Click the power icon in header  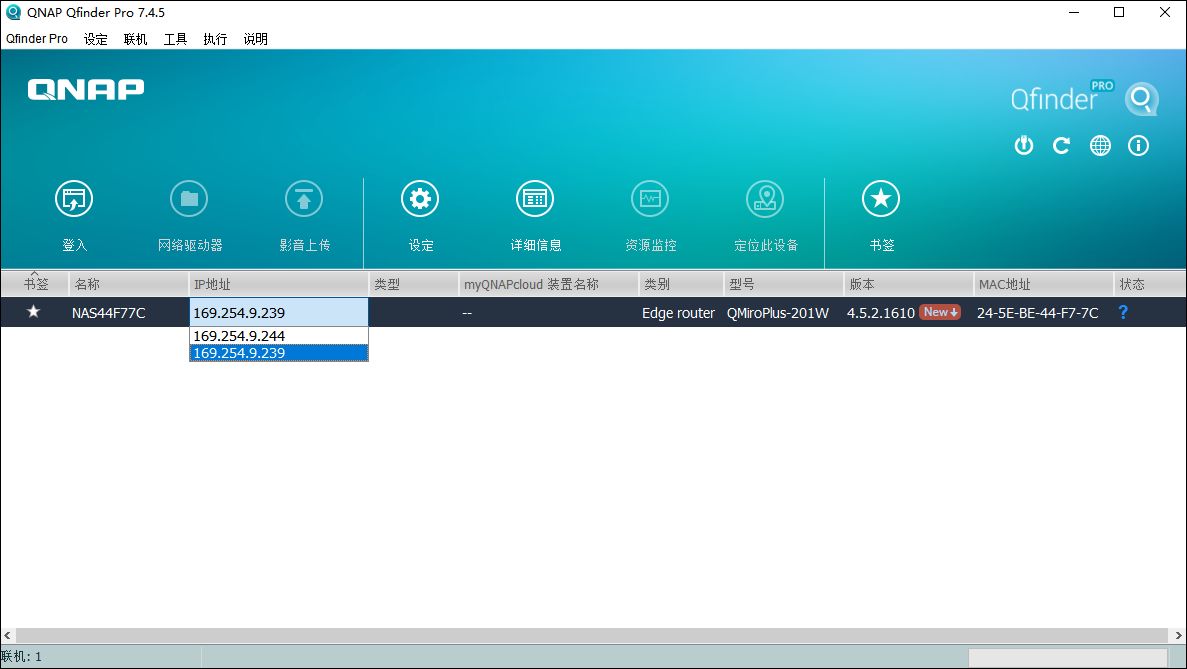point(1023,145)
